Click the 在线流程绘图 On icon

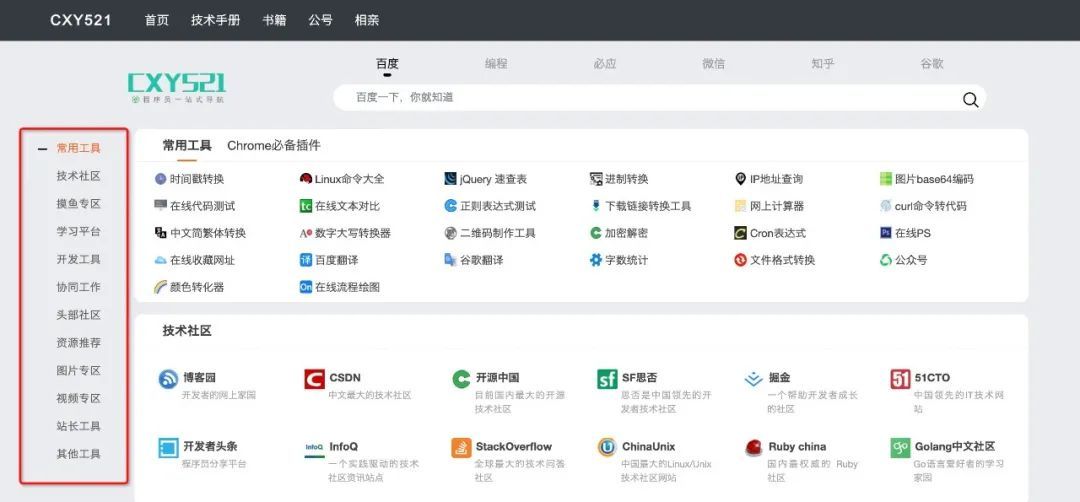coord(306,287)
